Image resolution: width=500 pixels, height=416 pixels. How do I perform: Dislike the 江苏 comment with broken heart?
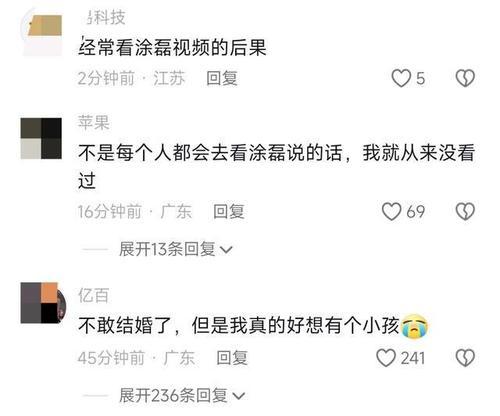coord(465,78)
